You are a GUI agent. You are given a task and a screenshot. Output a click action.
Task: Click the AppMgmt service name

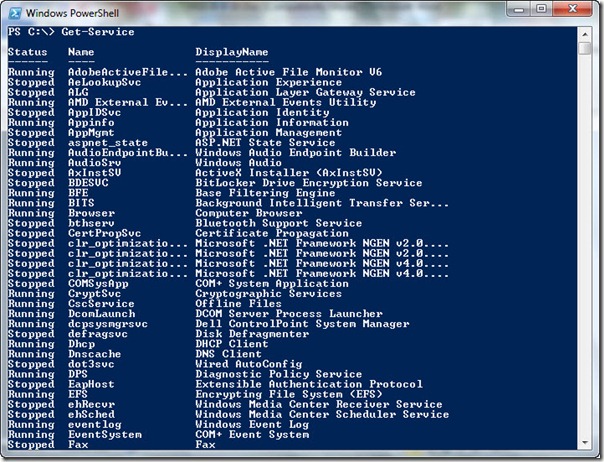[91, 133]
